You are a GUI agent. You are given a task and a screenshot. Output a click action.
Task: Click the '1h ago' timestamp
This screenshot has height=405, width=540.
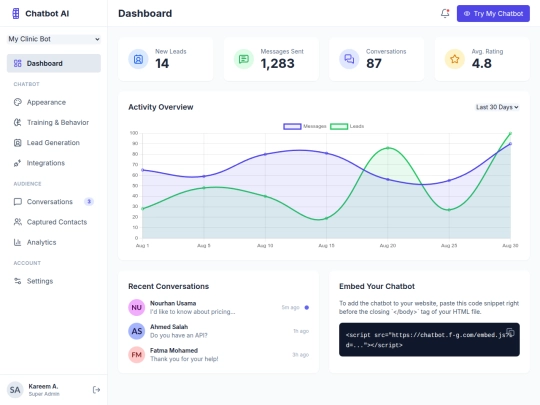[x=301, y=331]
